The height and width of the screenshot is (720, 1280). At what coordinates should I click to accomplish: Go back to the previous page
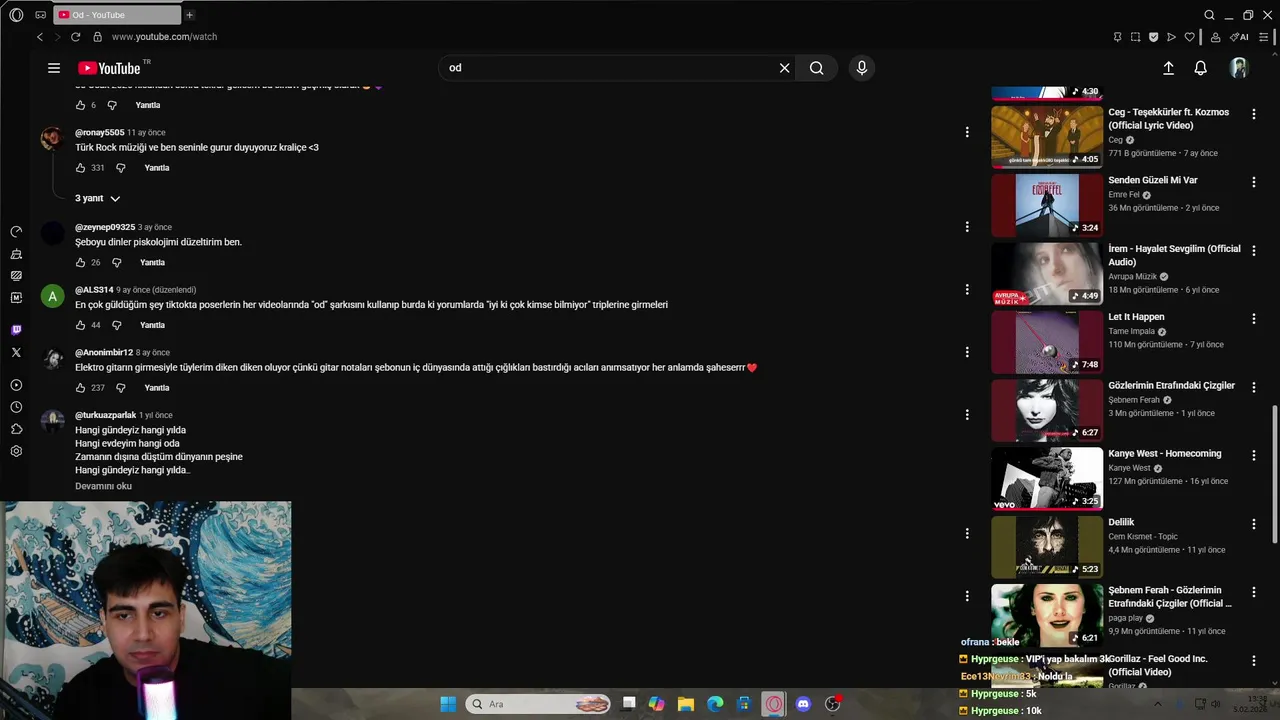(40, 37)
